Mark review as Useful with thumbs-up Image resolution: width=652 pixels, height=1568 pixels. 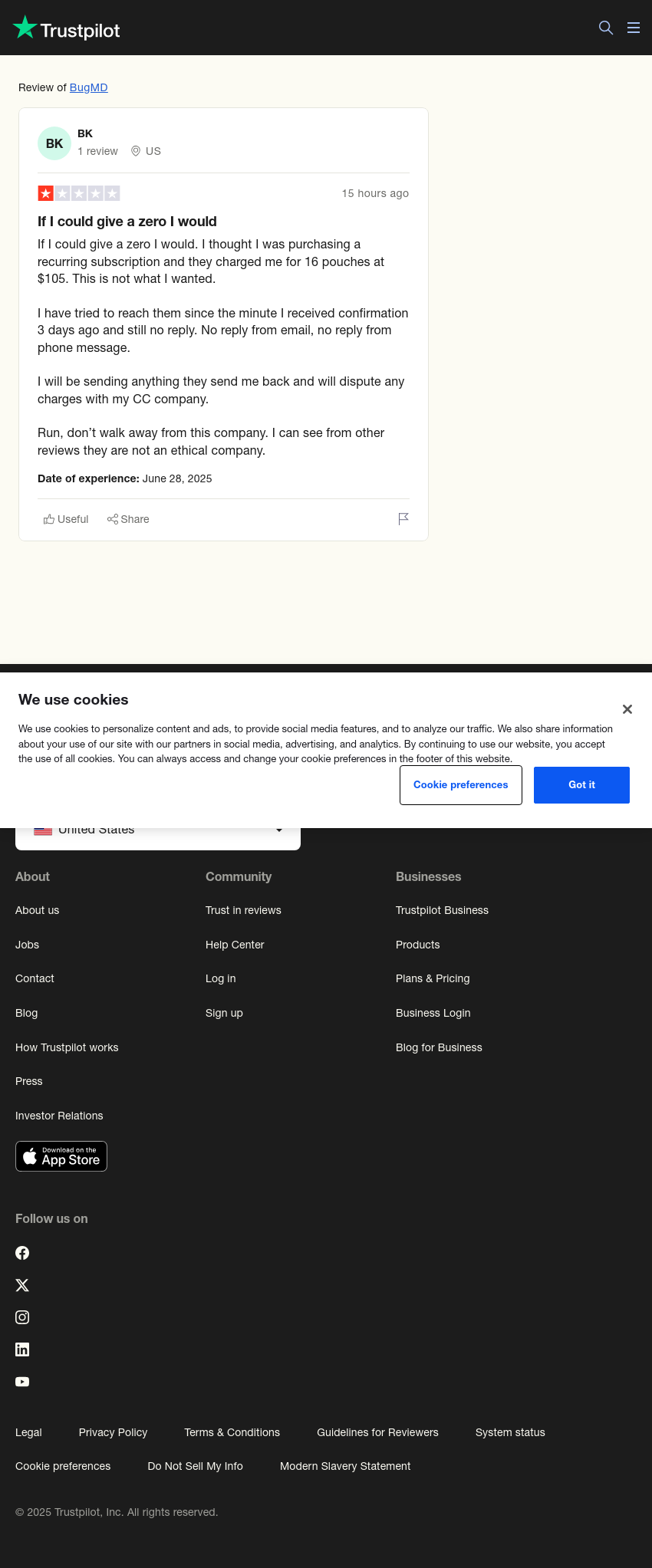66,519
